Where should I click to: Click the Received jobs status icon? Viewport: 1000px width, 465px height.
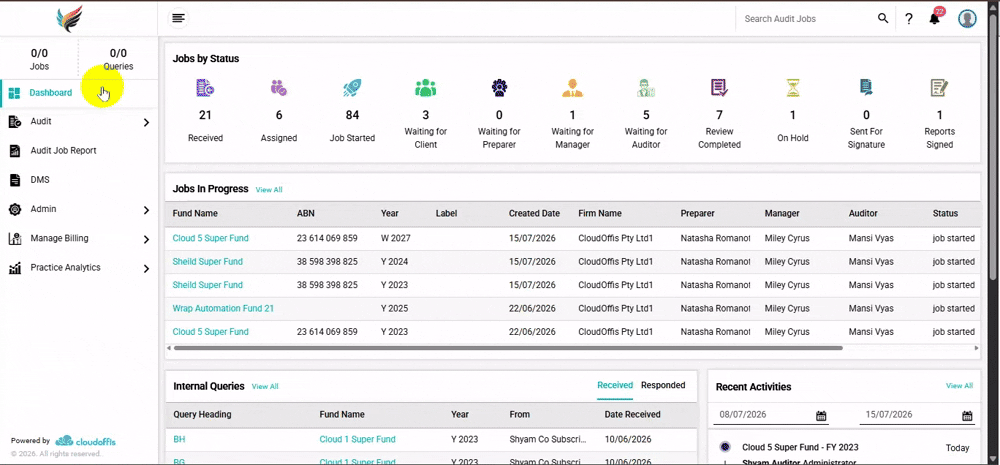[x=205, y=88]
